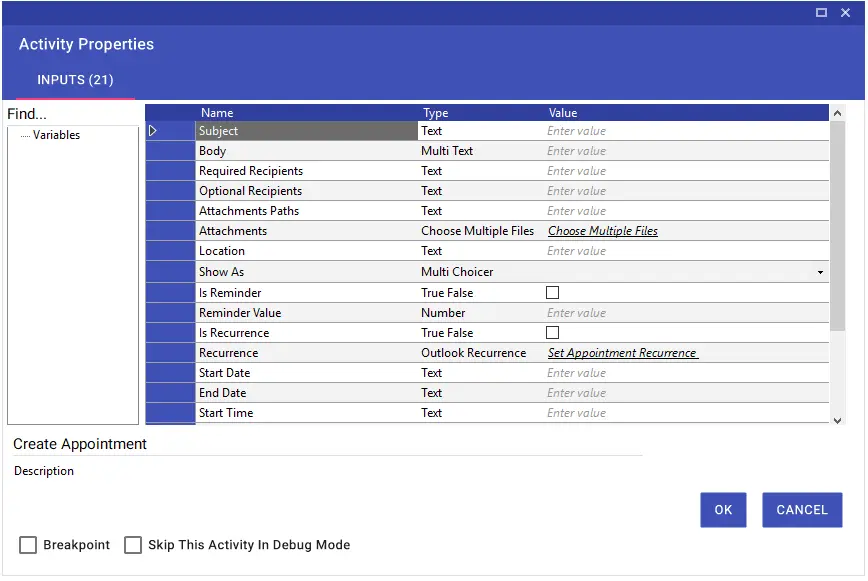Select the Attachments Paths name cell
The width and height of the screenshot is (868, 581).
click(307, 211)
